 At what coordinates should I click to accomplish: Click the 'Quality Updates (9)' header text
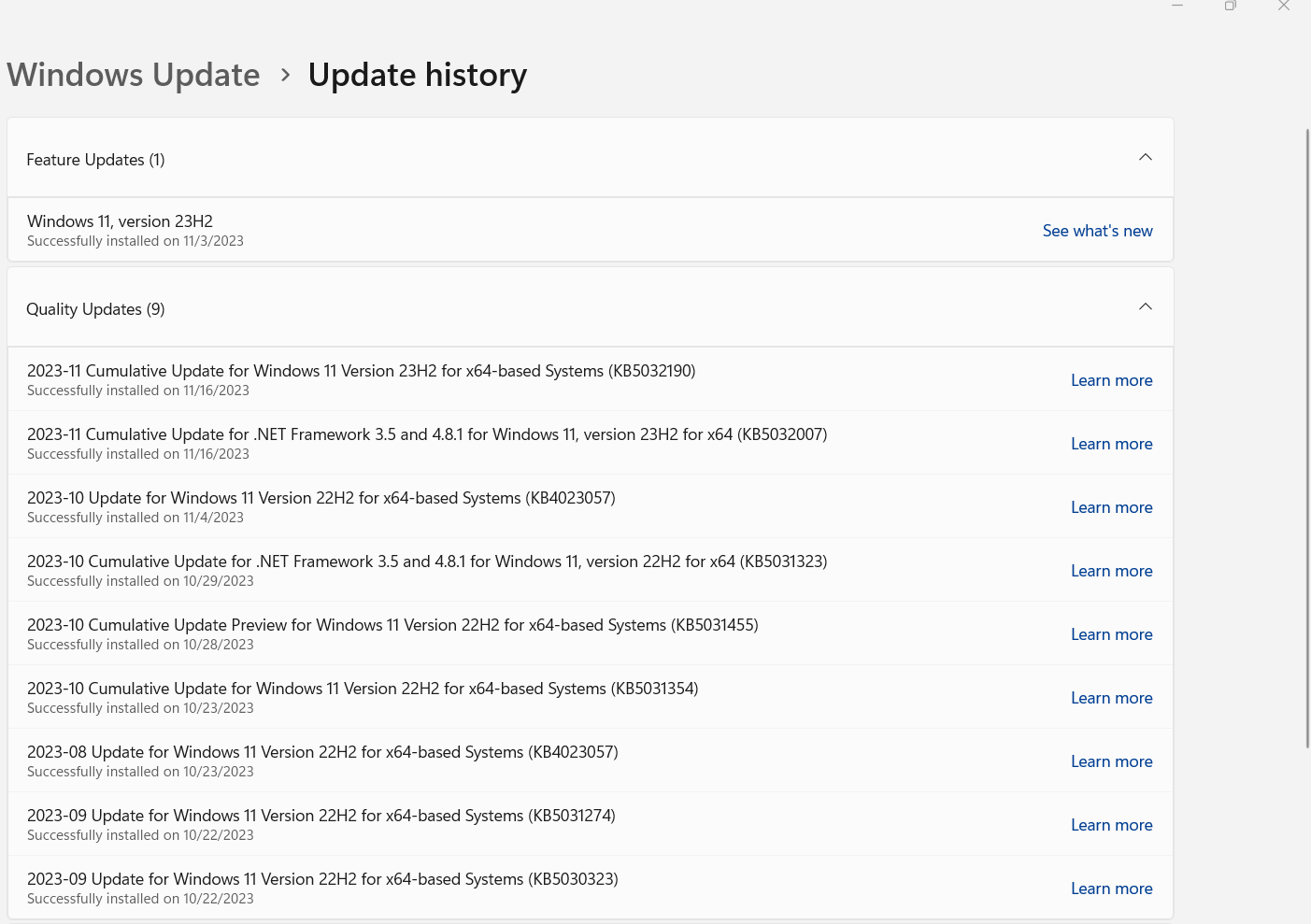95,309
